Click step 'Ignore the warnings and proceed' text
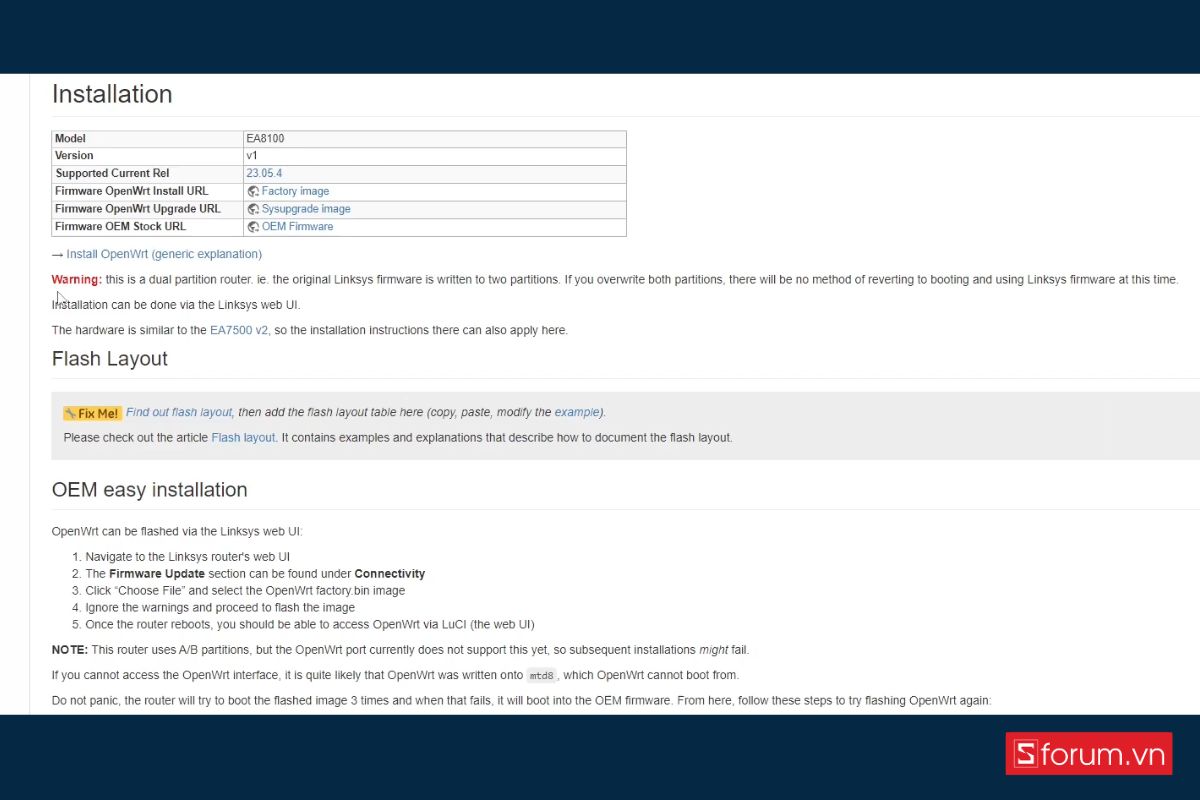This screenshot has width=1200, height=800. tap(220, 607)
